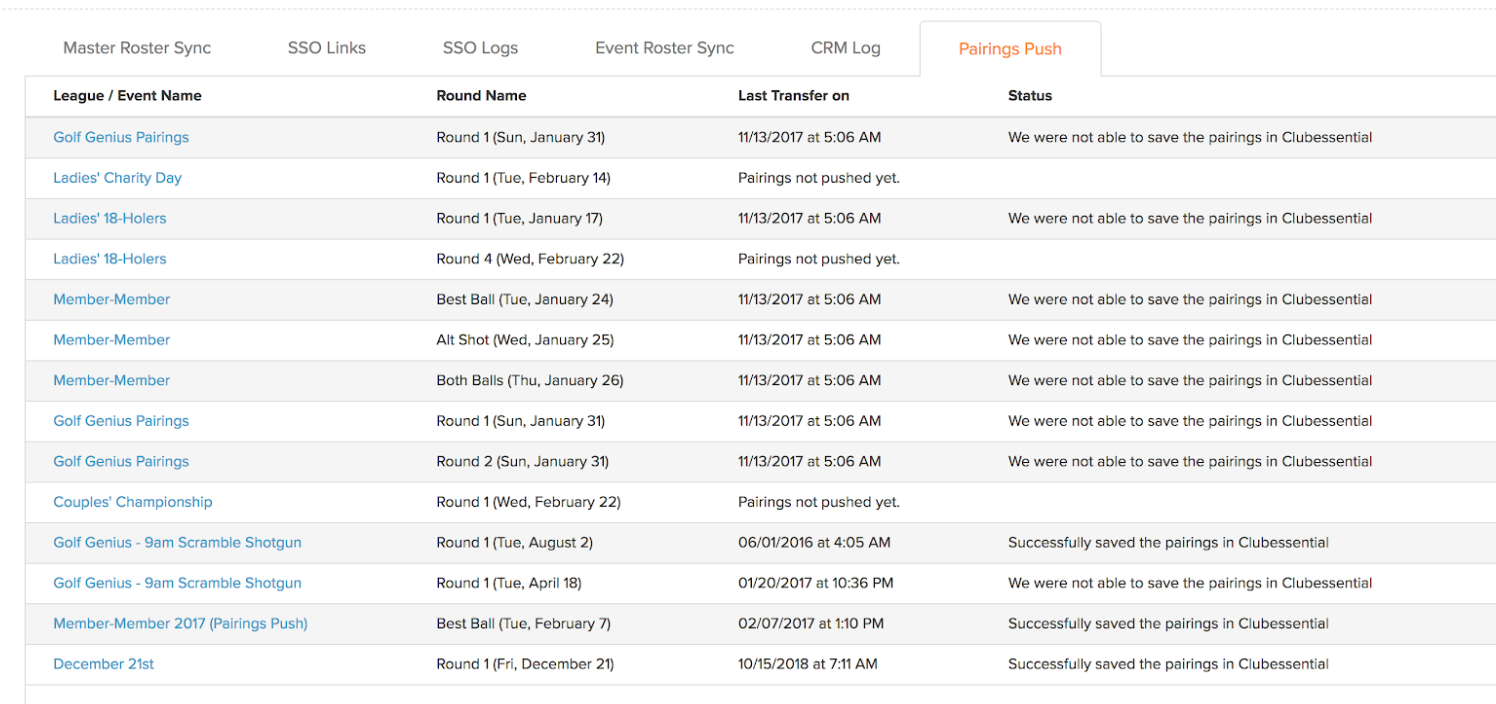Open Member-Member link for Both Balls round
The image size is (1496, 704).
(x=112, y=380)
